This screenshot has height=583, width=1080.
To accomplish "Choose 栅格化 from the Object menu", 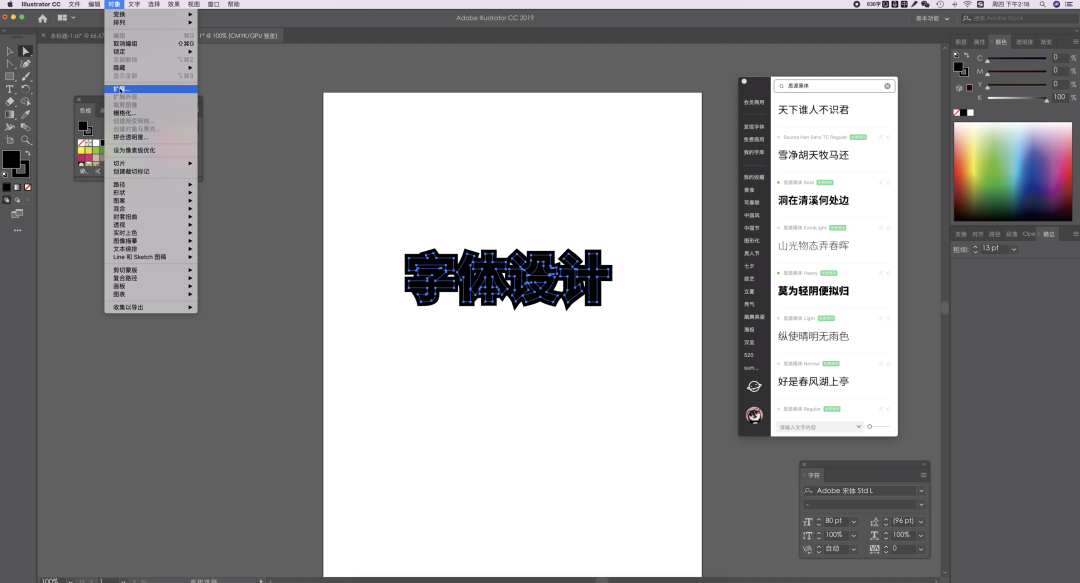I will (x=123, y=113).
